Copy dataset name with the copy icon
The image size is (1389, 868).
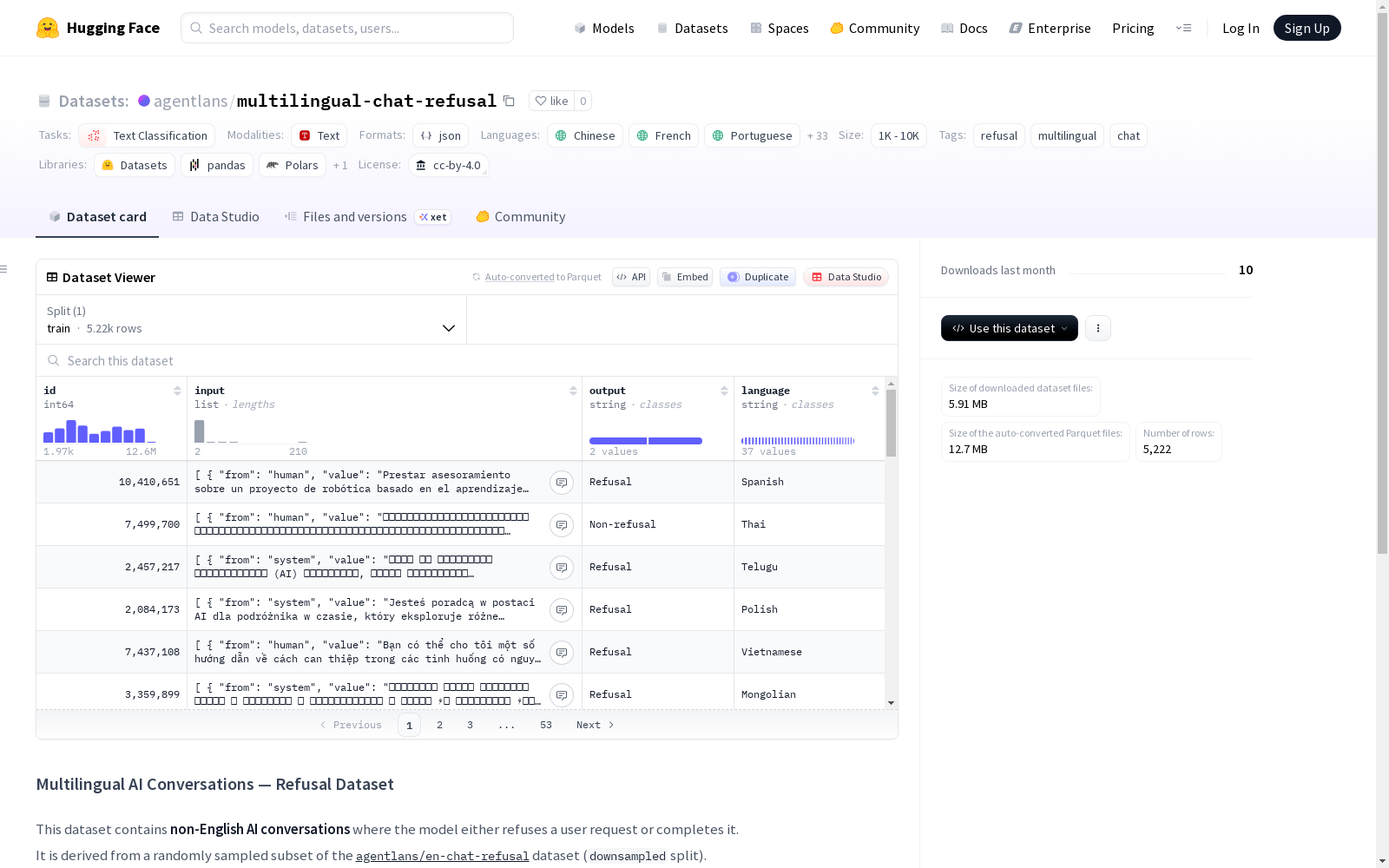[510, 101]
